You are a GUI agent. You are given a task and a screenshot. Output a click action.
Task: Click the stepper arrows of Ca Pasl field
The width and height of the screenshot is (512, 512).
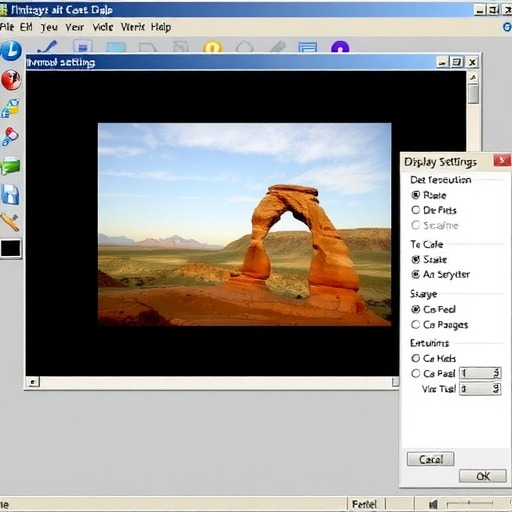[x=496, y=373]
